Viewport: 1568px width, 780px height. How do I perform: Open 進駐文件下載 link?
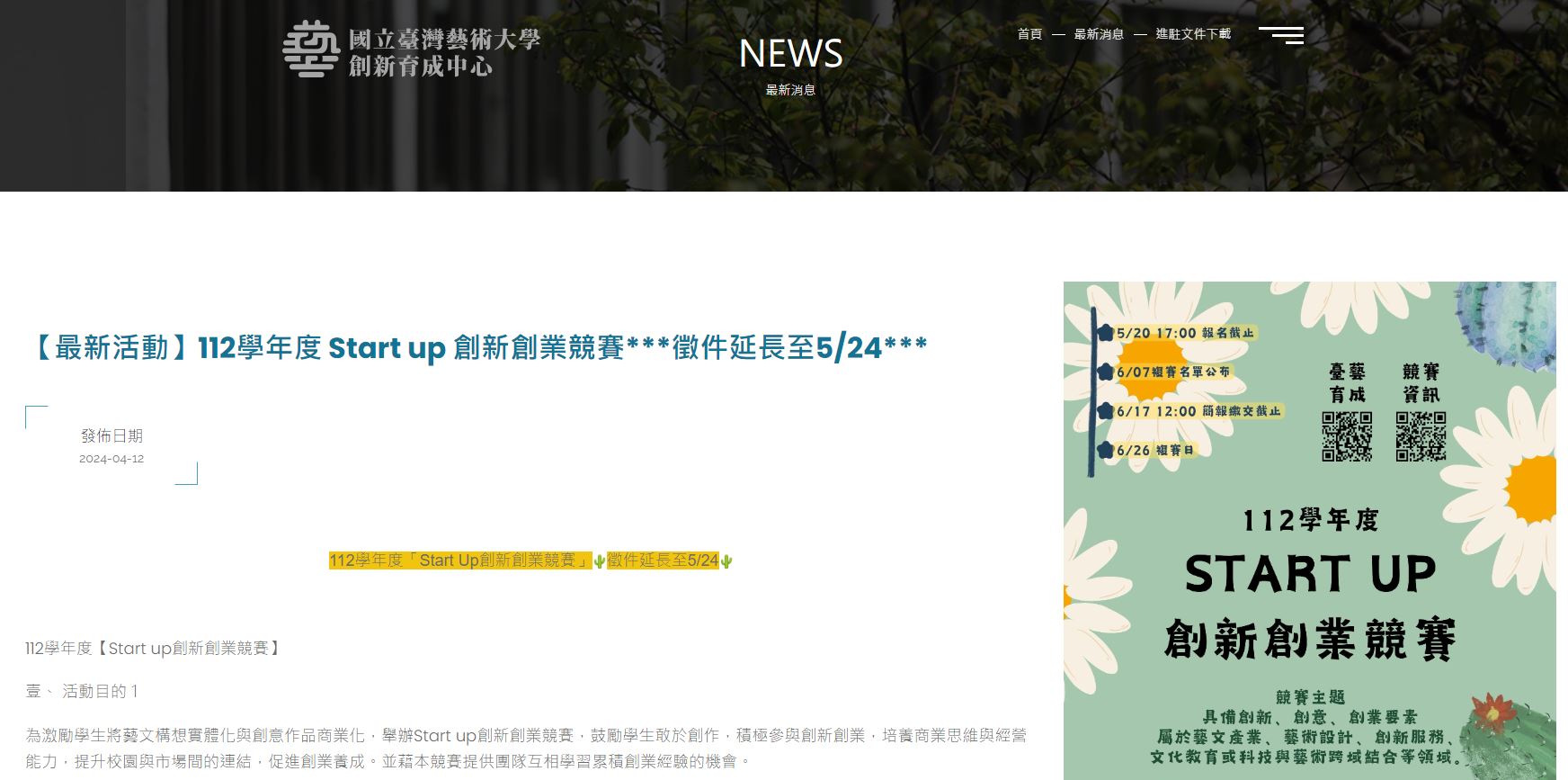(x=1193, y=34)
